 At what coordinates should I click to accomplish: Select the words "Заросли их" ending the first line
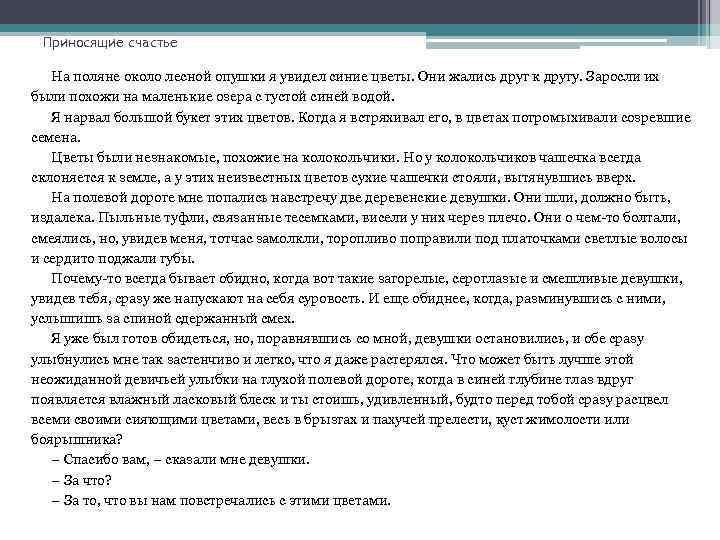point(623,76)
